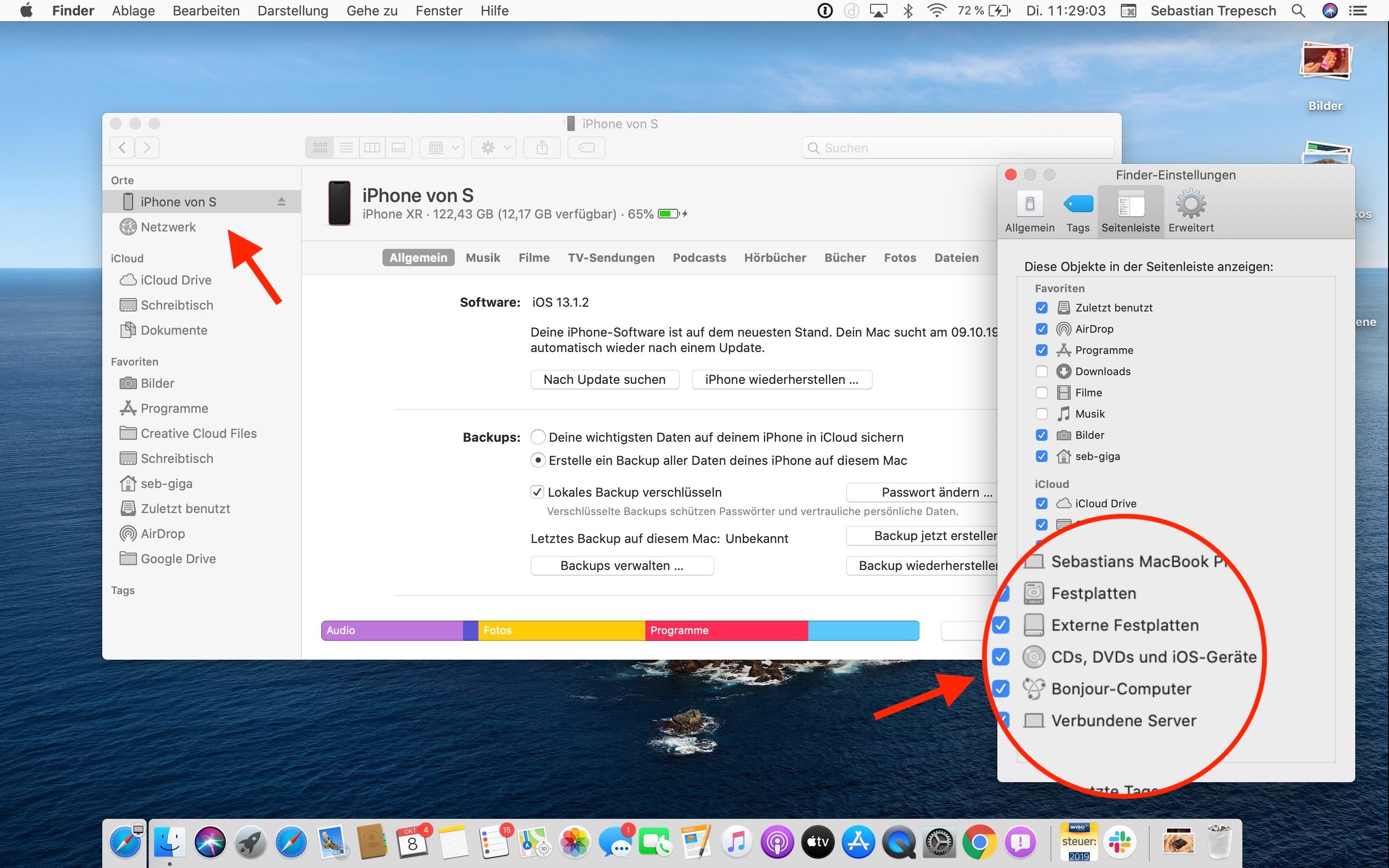Open Podcasts app in the Dock
This screenshot has width=1389, height=868.
pos(777,842)
